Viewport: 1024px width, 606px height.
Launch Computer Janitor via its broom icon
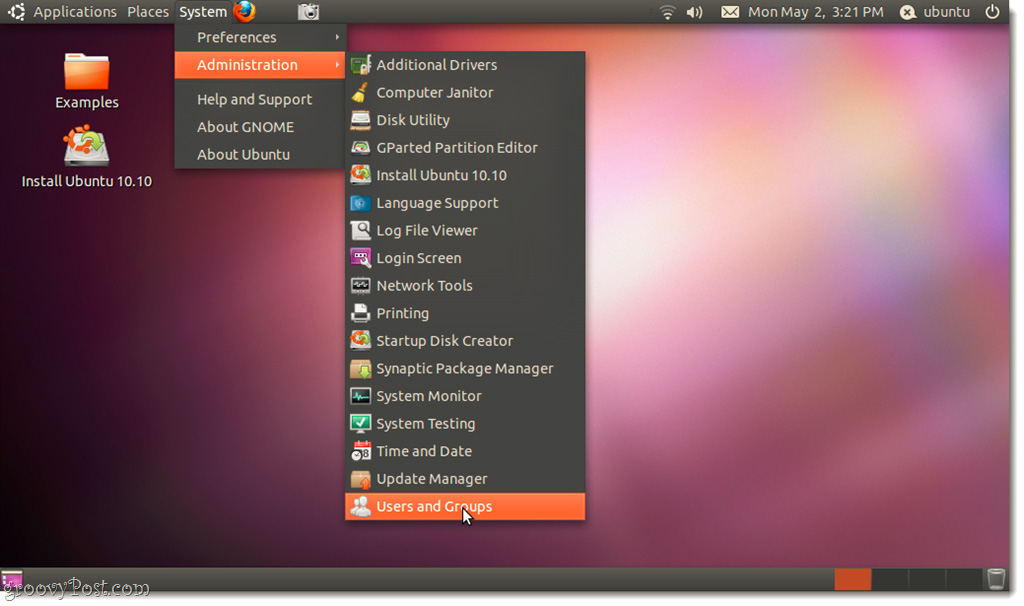[360, 92]
